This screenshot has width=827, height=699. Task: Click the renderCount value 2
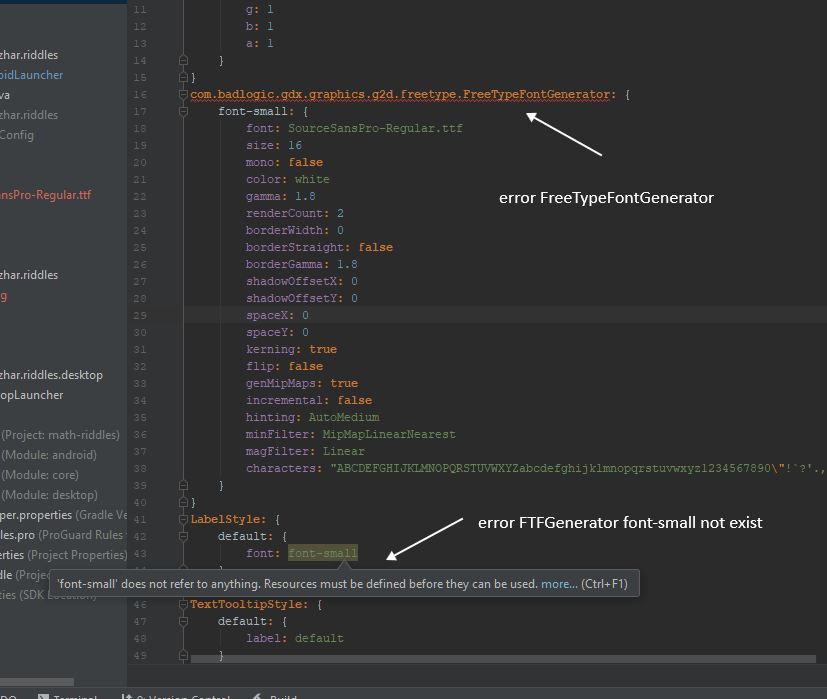(340, 213)
